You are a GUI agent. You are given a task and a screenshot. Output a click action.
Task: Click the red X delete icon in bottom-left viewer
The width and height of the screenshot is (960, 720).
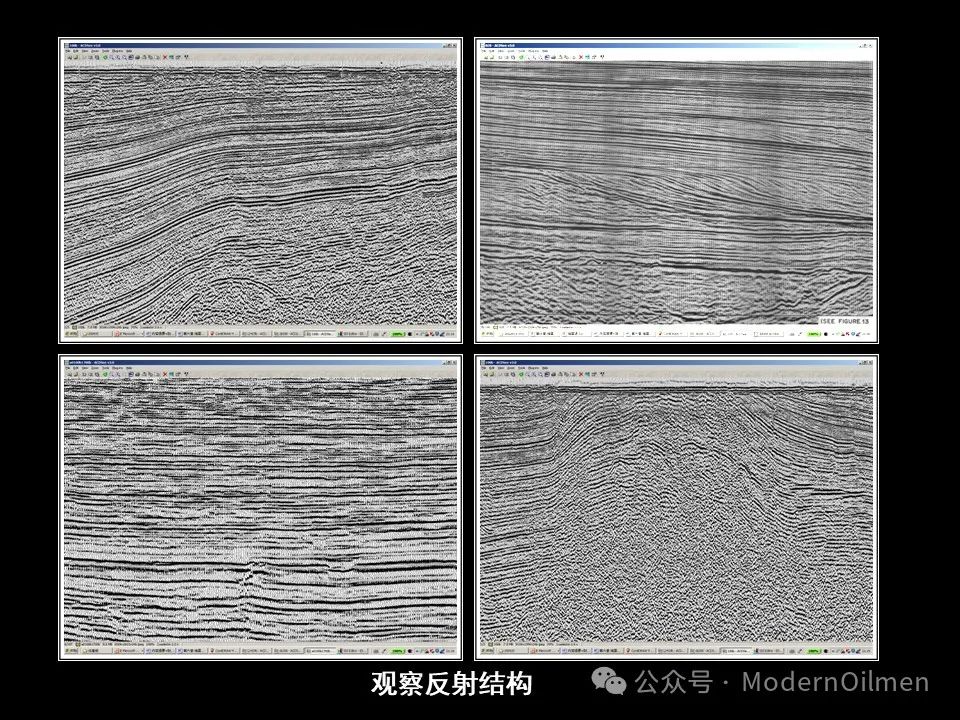coord(165,374)
